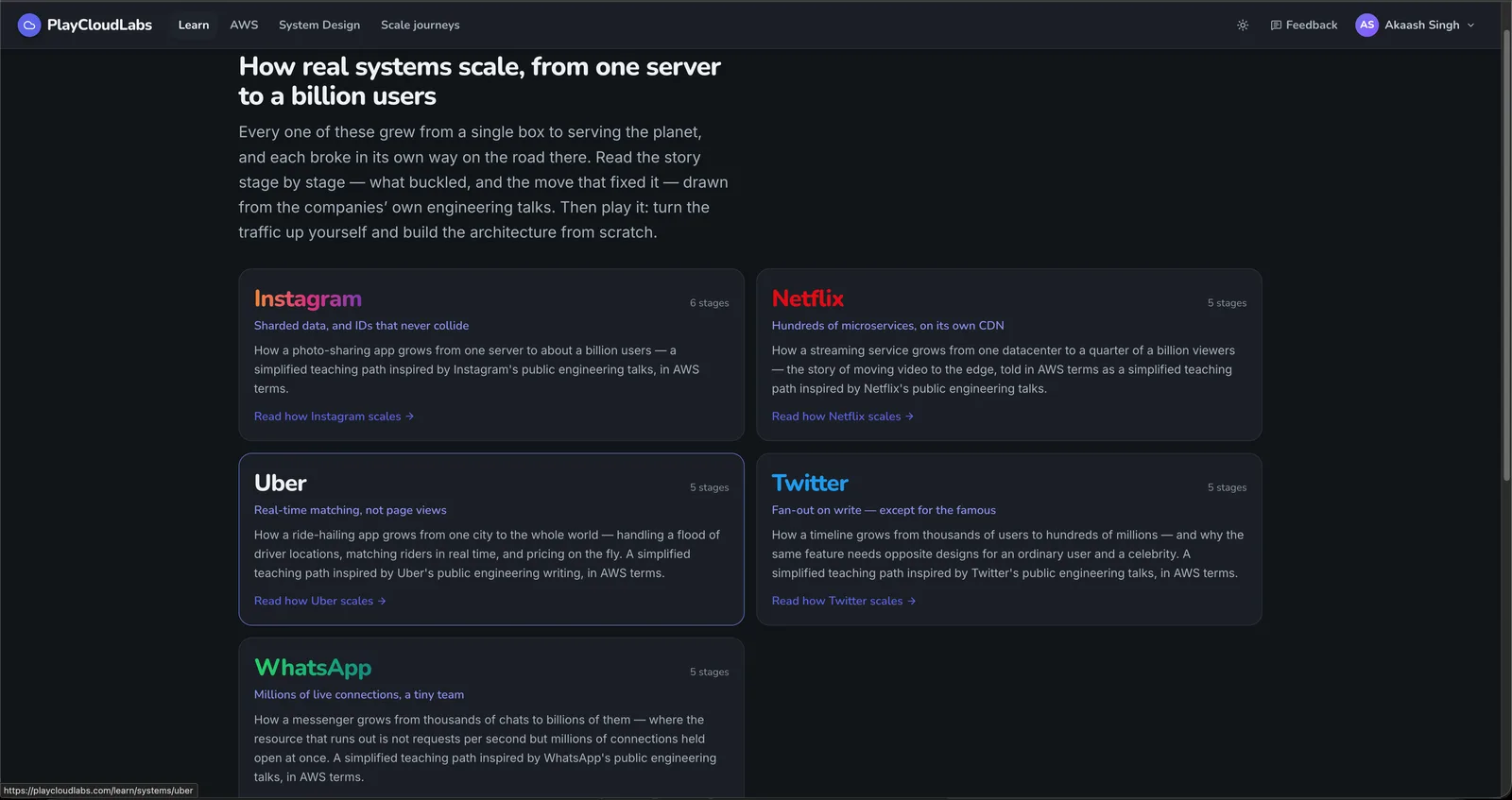Expand the Akaash Singh account dropdown chevron

1470,26
